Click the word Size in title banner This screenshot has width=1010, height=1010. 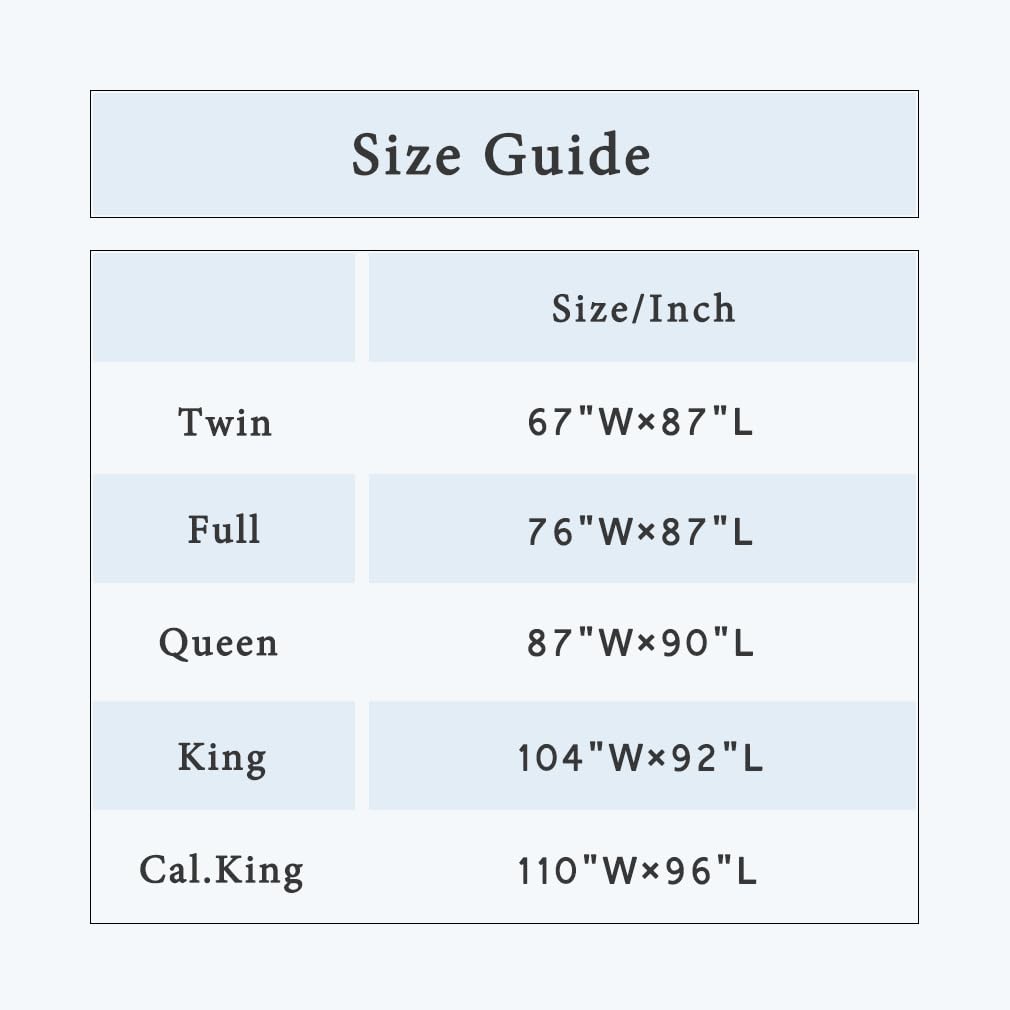(406, 154)
